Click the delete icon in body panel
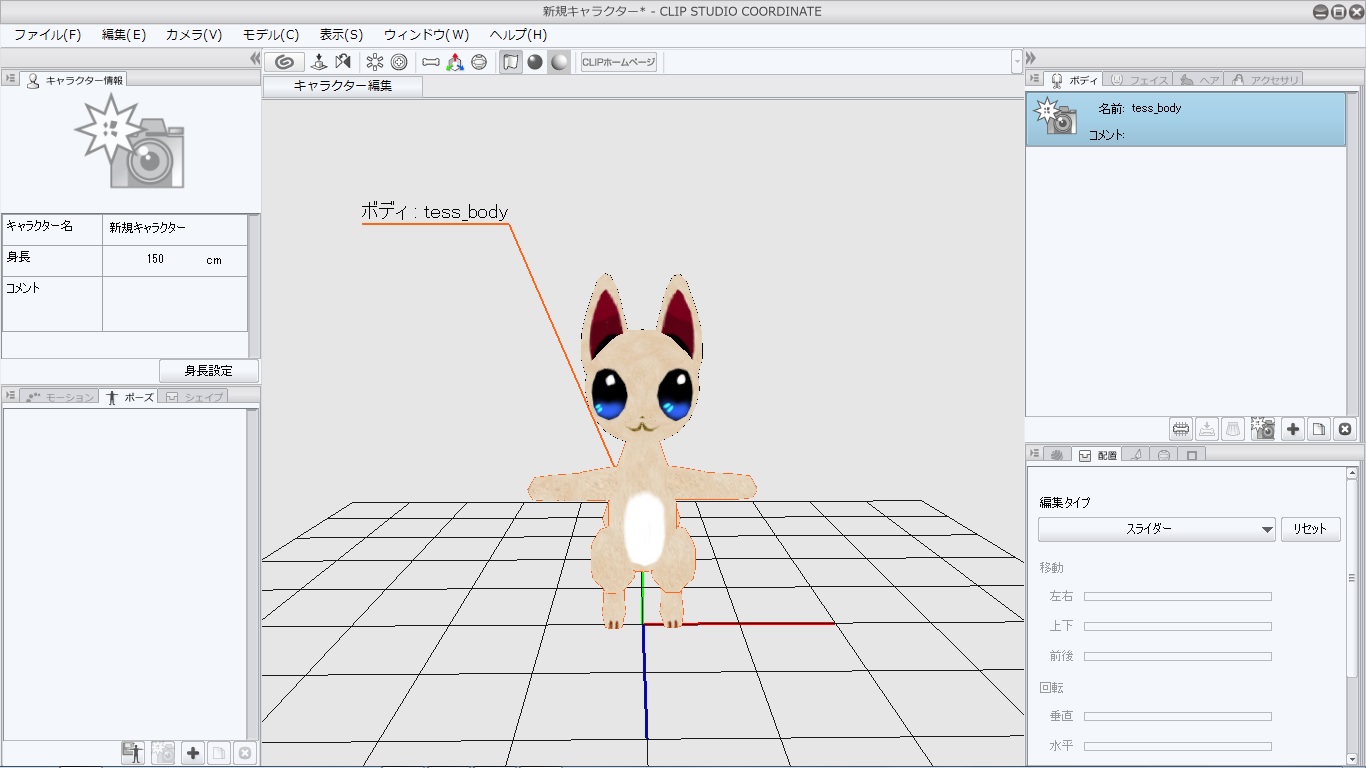The width and height of the screenshot is (1366, 768). coord(1345,429)
